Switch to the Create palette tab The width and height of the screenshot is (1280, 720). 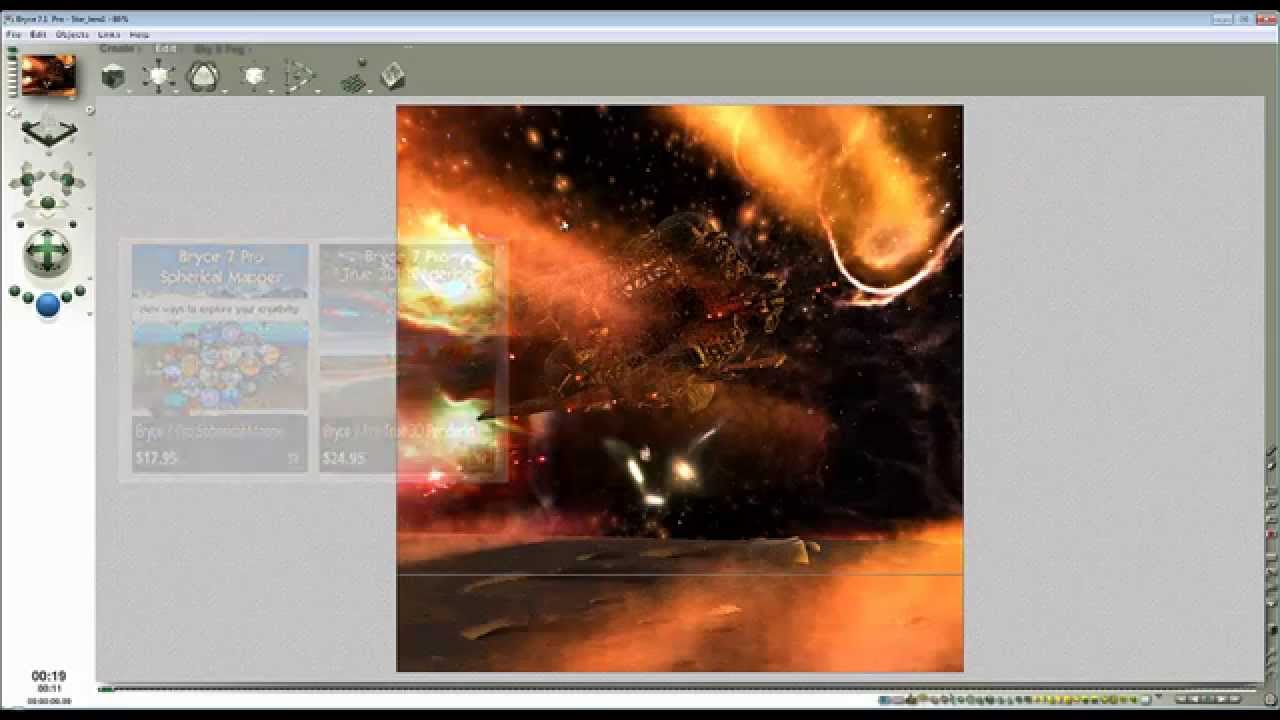119,48
